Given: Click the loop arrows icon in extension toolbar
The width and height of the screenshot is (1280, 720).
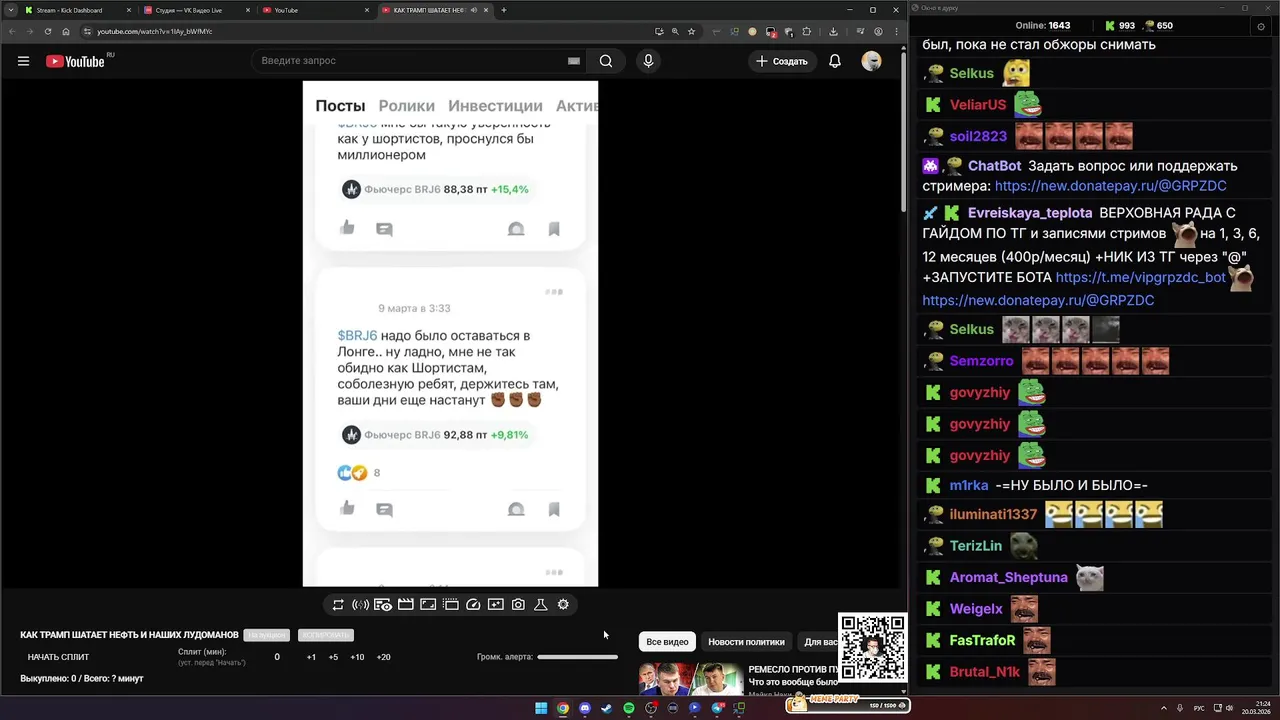Looking at the screenshot, I should 338,605.
